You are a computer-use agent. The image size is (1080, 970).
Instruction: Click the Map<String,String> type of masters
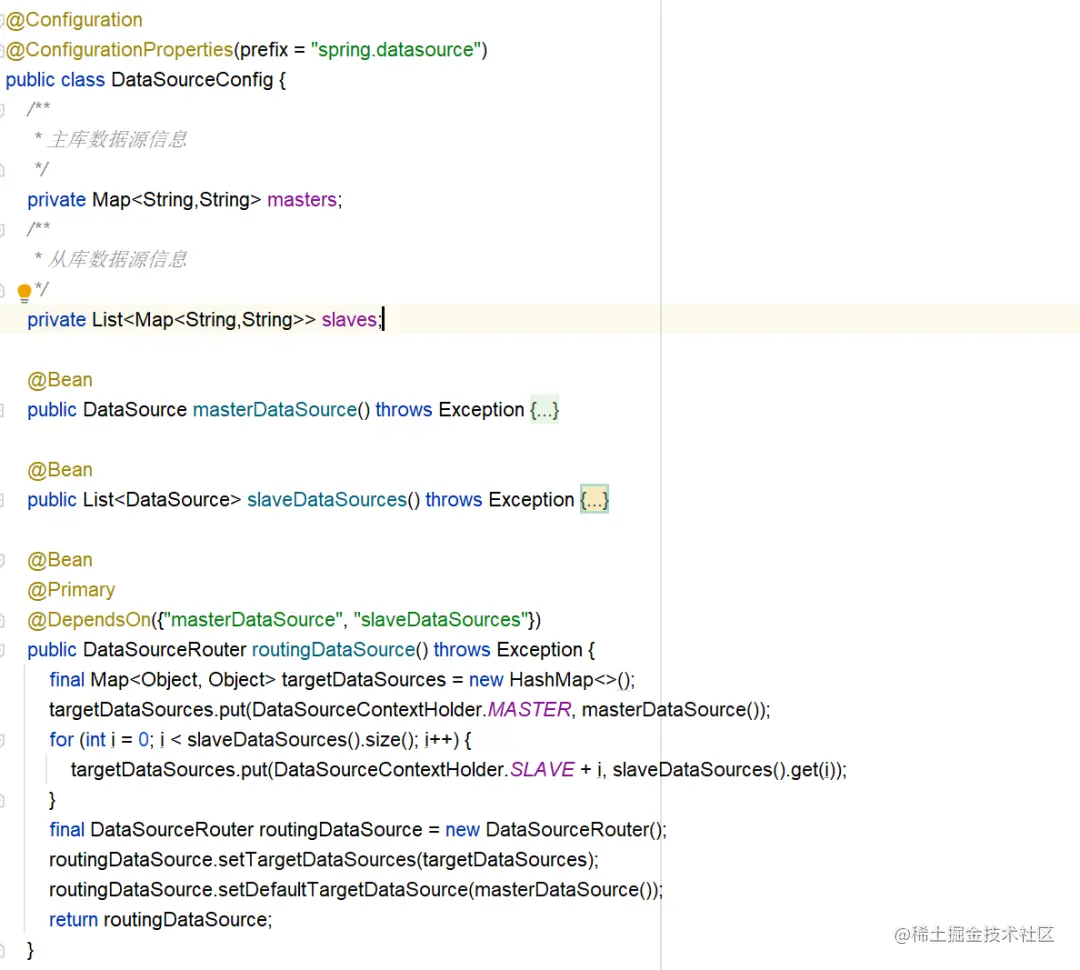(x=176, y=200)
